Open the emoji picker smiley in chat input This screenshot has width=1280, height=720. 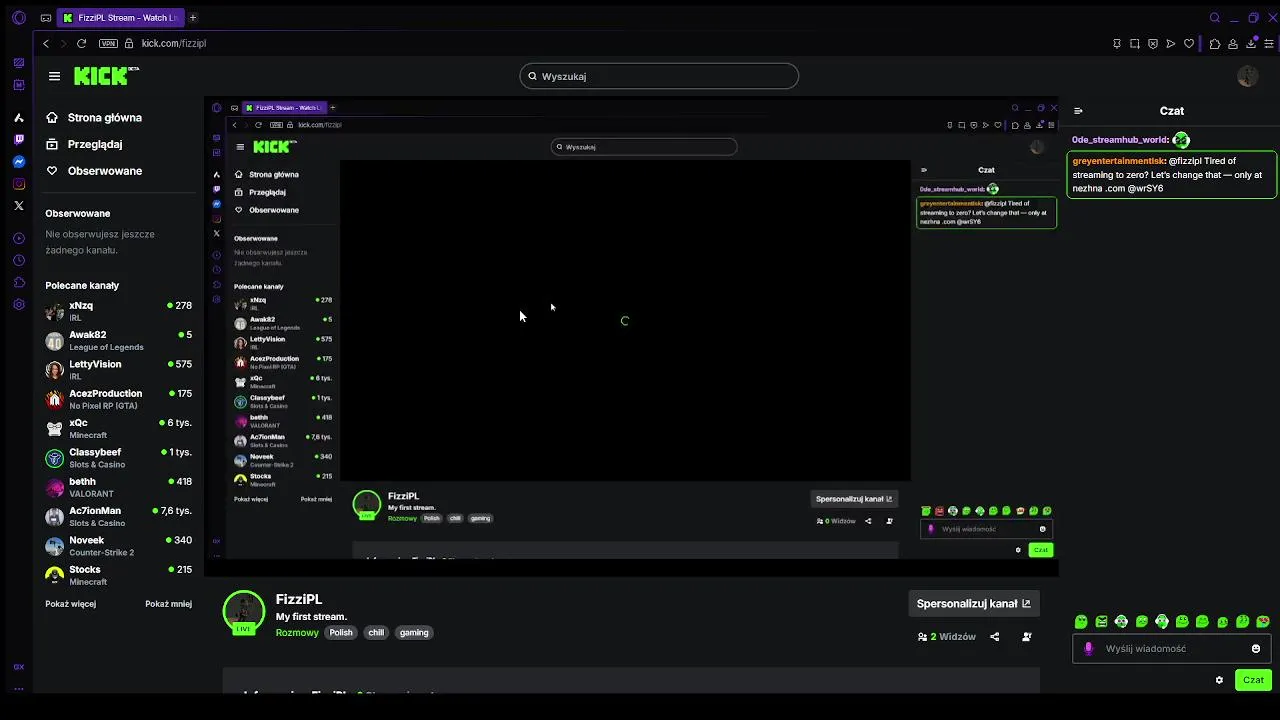(x=1256, y=648)
